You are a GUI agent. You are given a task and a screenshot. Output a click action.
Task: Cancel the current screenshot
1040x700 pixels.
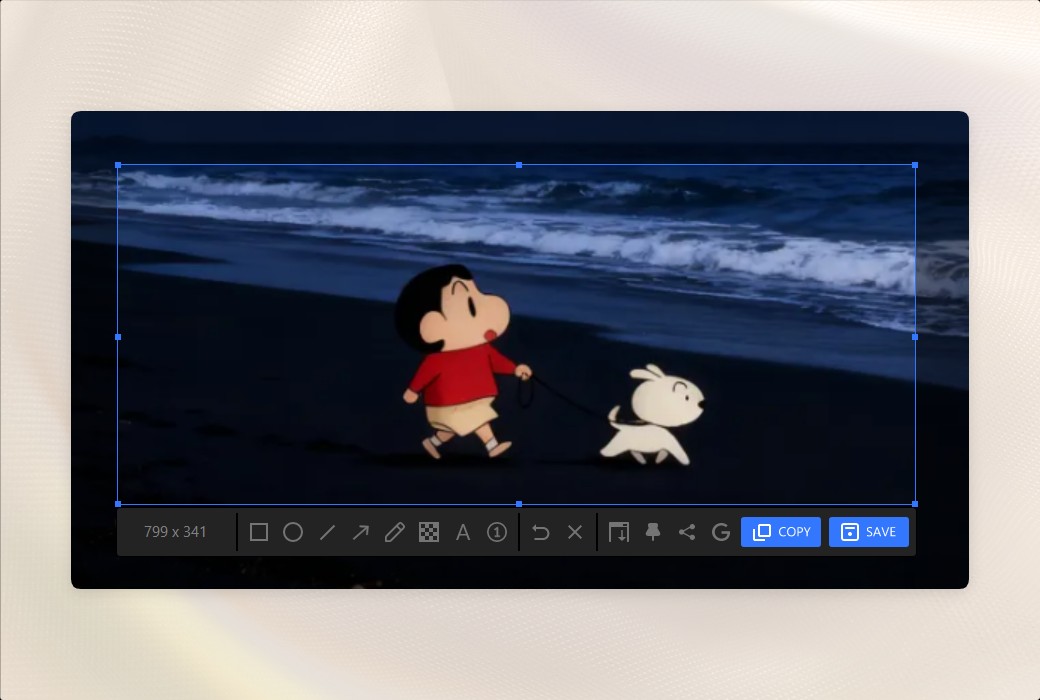point(575,532)
